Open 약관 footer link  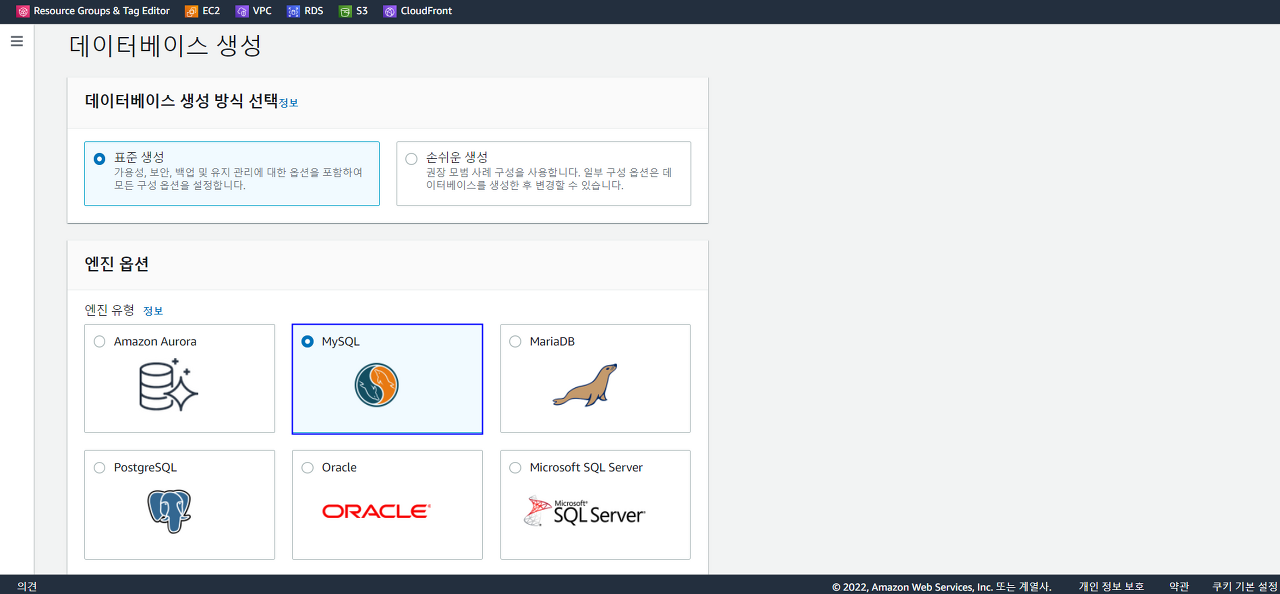pyautogui.click(x=1179, y=587)
